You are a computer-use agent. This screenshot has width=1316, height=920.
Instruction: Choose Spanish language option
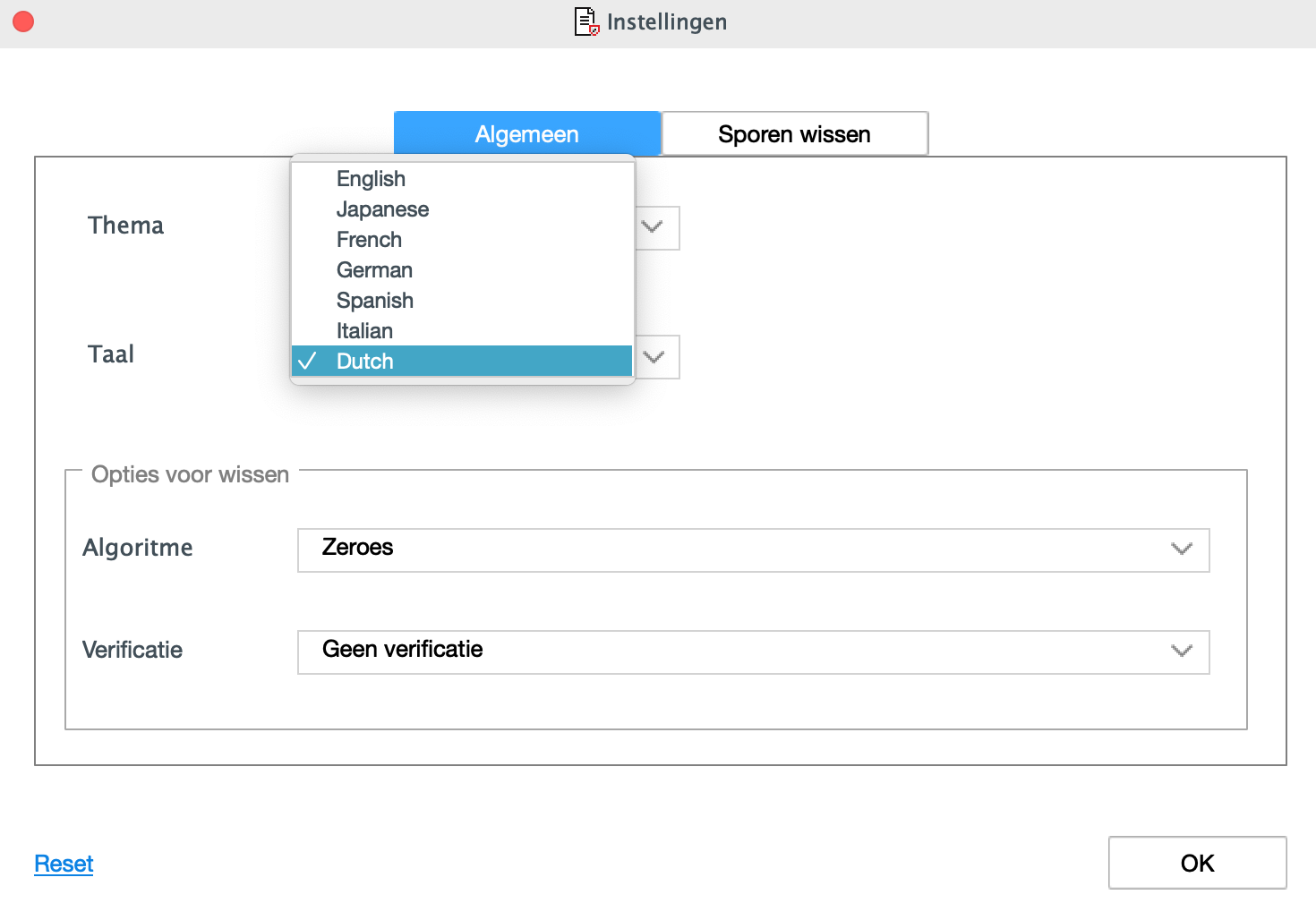pos(462,301)
